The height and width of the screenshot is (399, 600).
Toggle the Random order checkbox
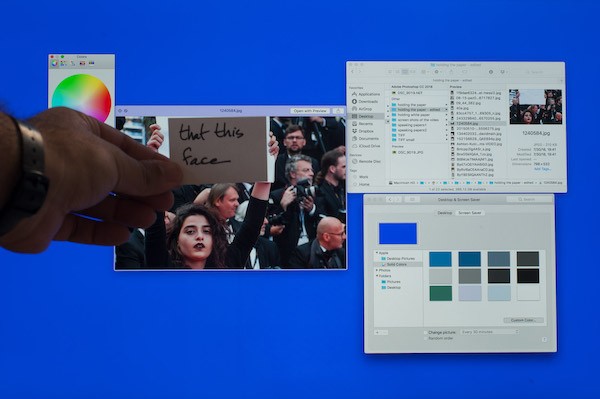tap(426, 339)
